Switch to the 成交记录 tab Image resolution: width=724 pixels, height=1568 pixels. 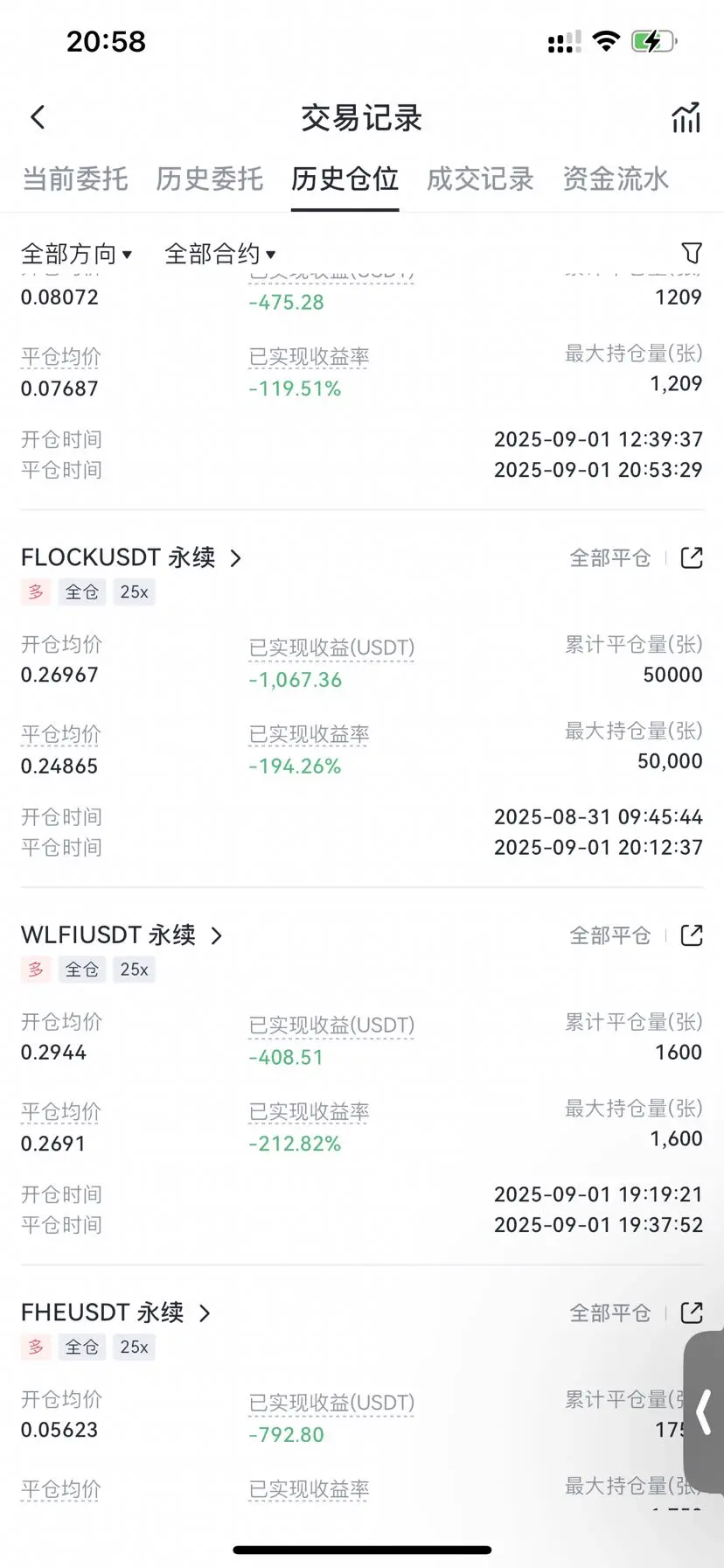[x=480, y=179]
